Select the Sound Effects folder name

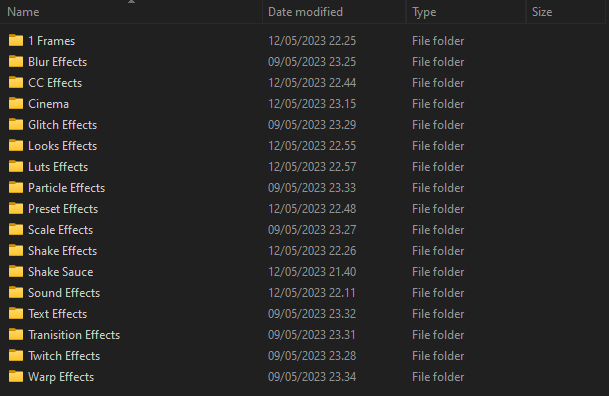(64, 292)
